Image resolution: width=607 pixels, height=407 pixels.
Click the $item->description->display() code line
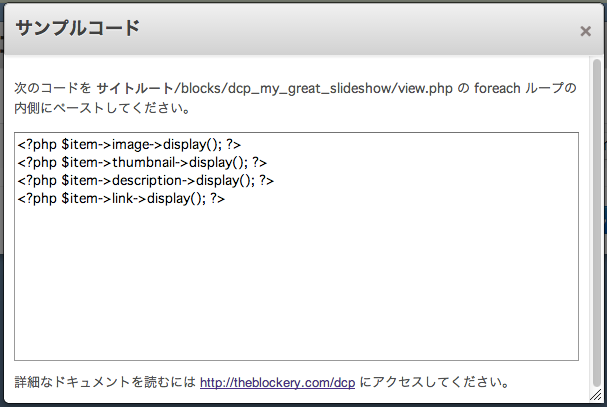tap(146, 181)
